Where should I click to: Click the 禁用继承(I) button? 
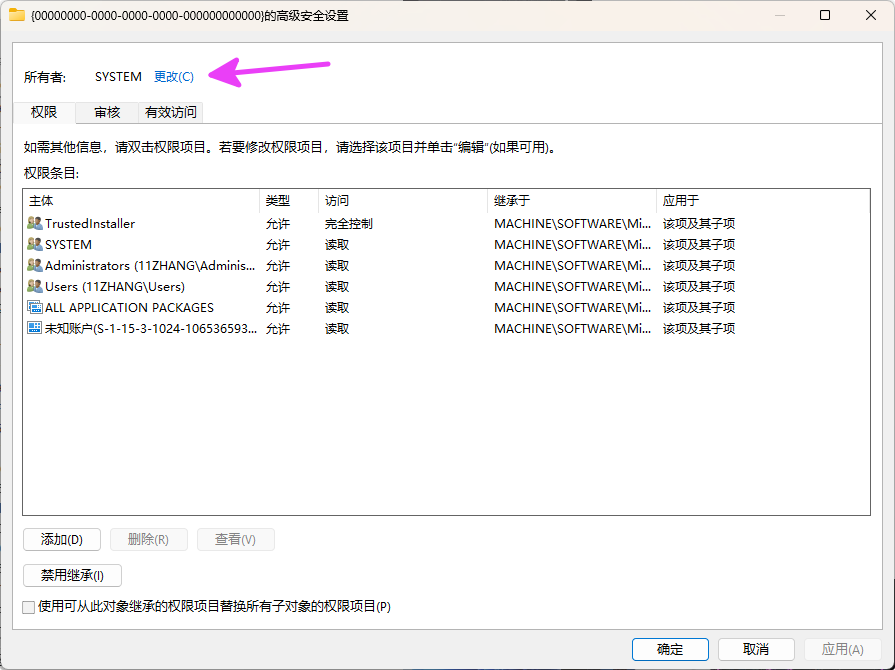pyautogui.click(x=72, y=575)
